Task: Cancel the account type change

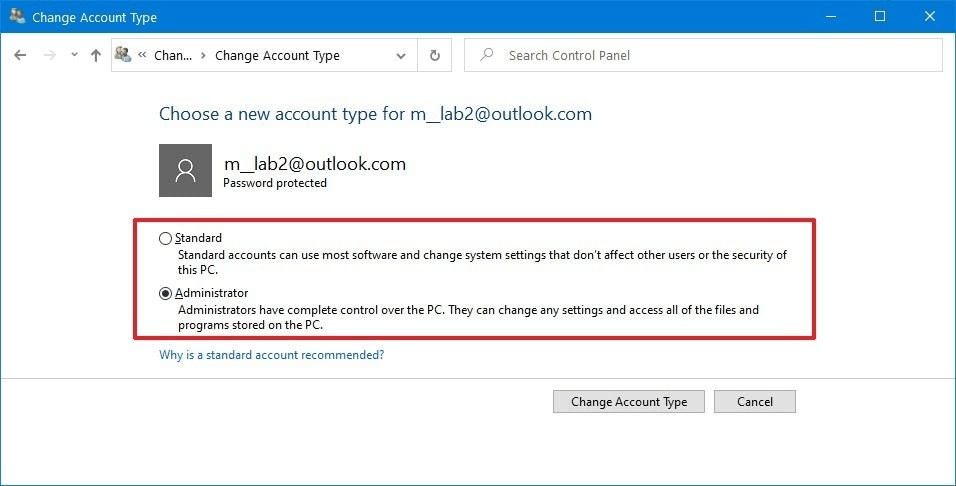Action: coord(754,401)
